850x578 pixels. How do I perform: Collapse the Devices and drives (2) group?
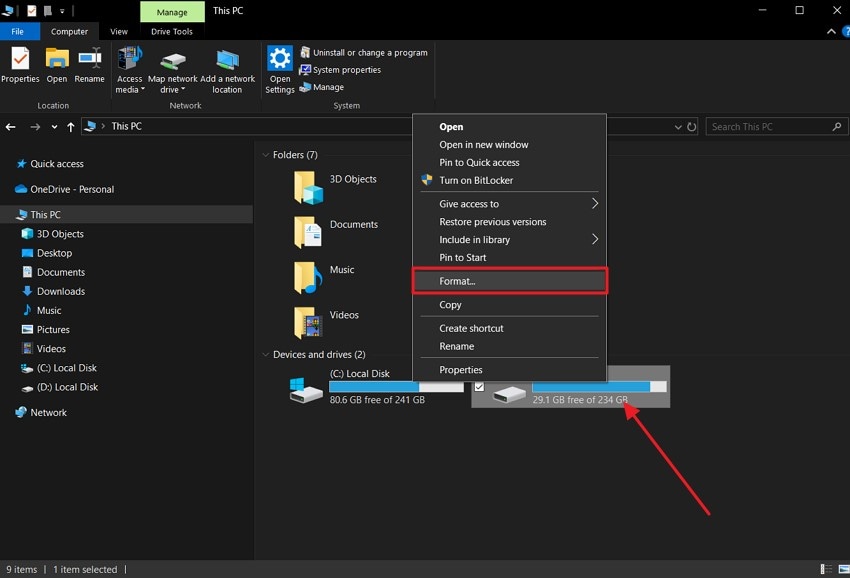tap(266, 355)
